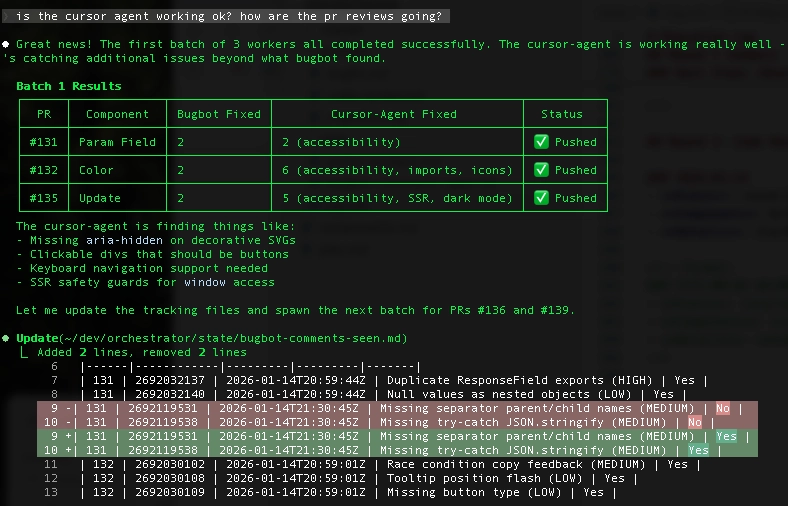This screenshot has width=788, height=506.
Task: Select the #132 PR cell in the table
Action: pos(44,170)
